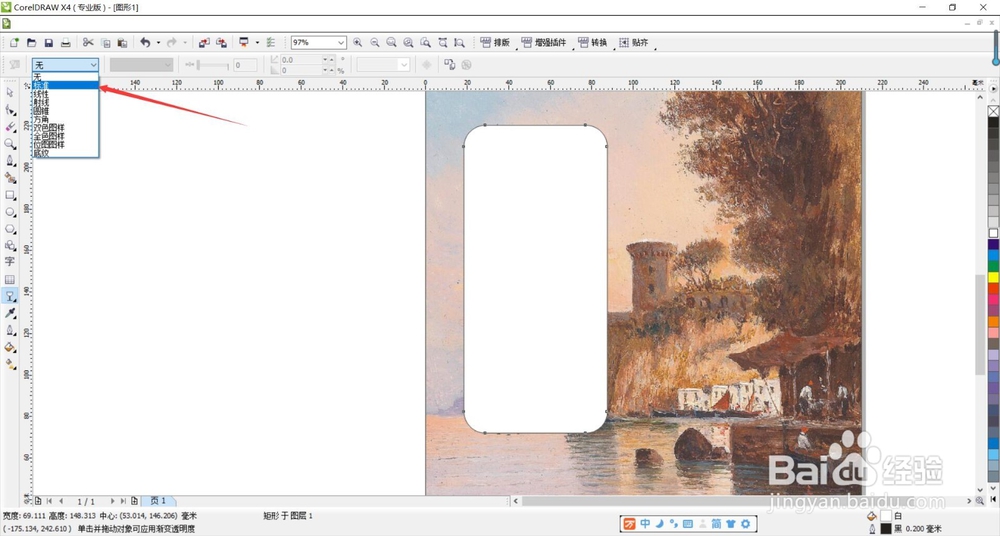Click the Undo arrow icon
Viewport: 1000px width, 536px height.
point(145,43)
